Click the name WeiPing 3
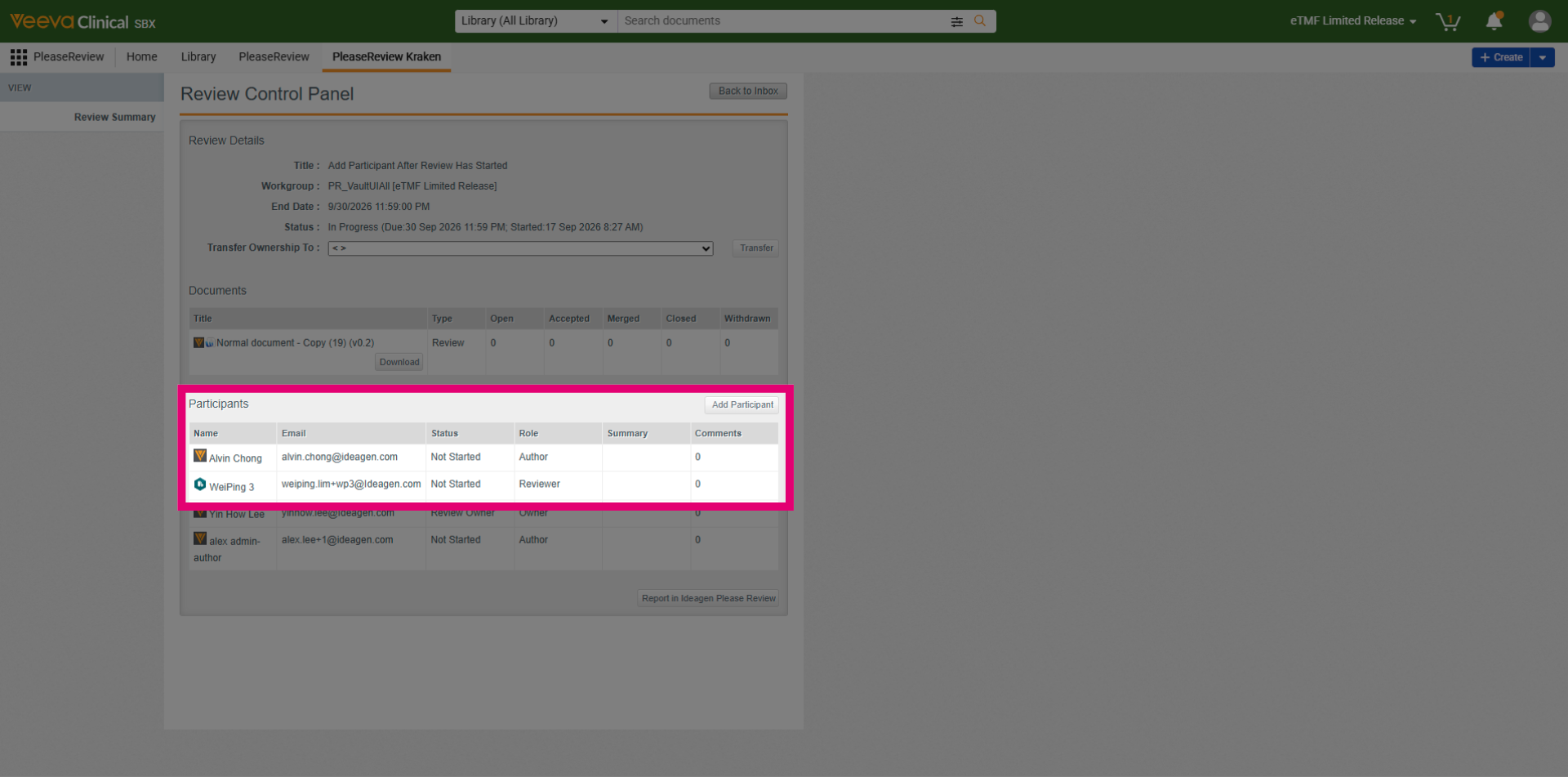 [232, 487]
